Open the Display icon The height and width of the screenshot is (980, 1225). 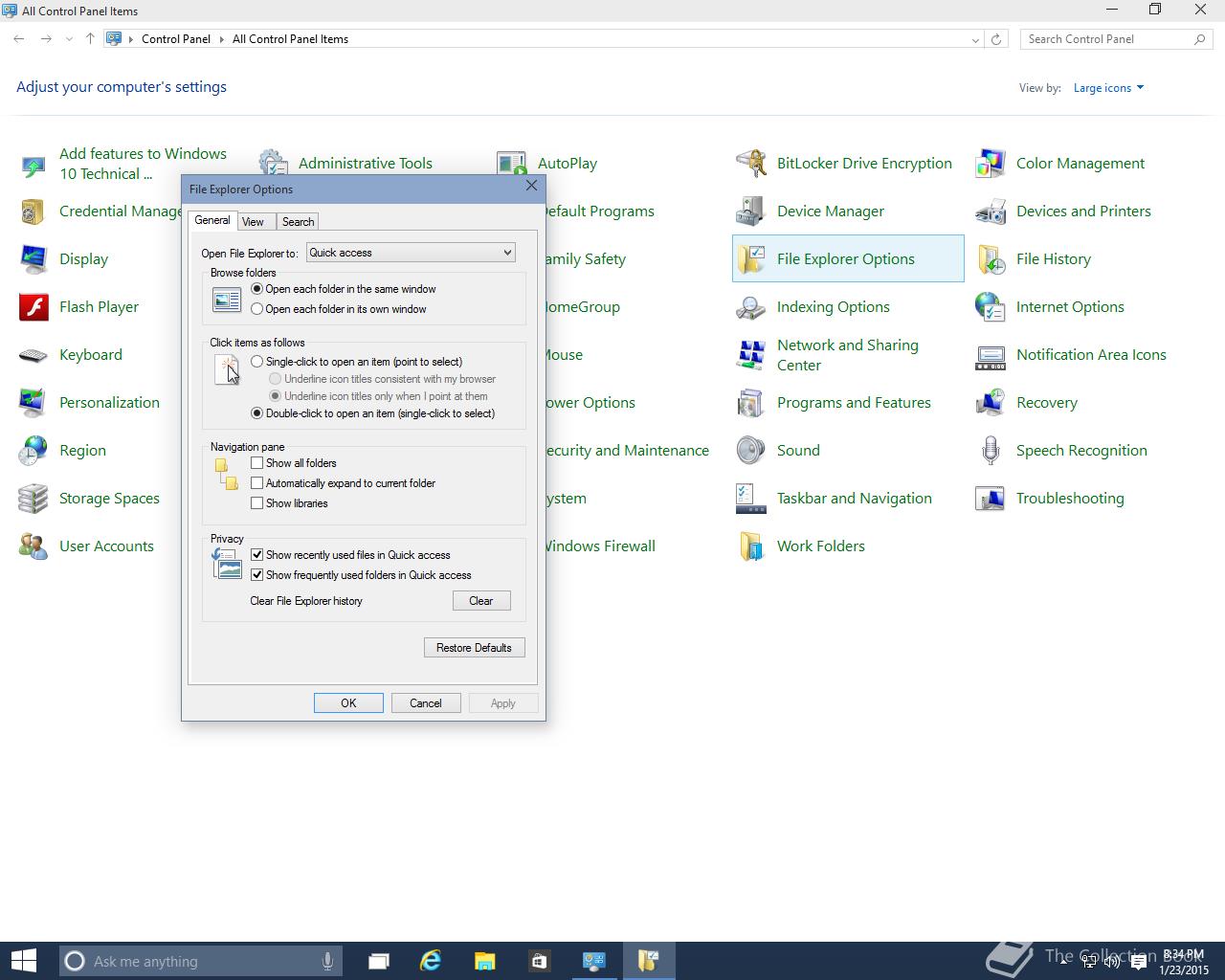(x=33, y=258)
